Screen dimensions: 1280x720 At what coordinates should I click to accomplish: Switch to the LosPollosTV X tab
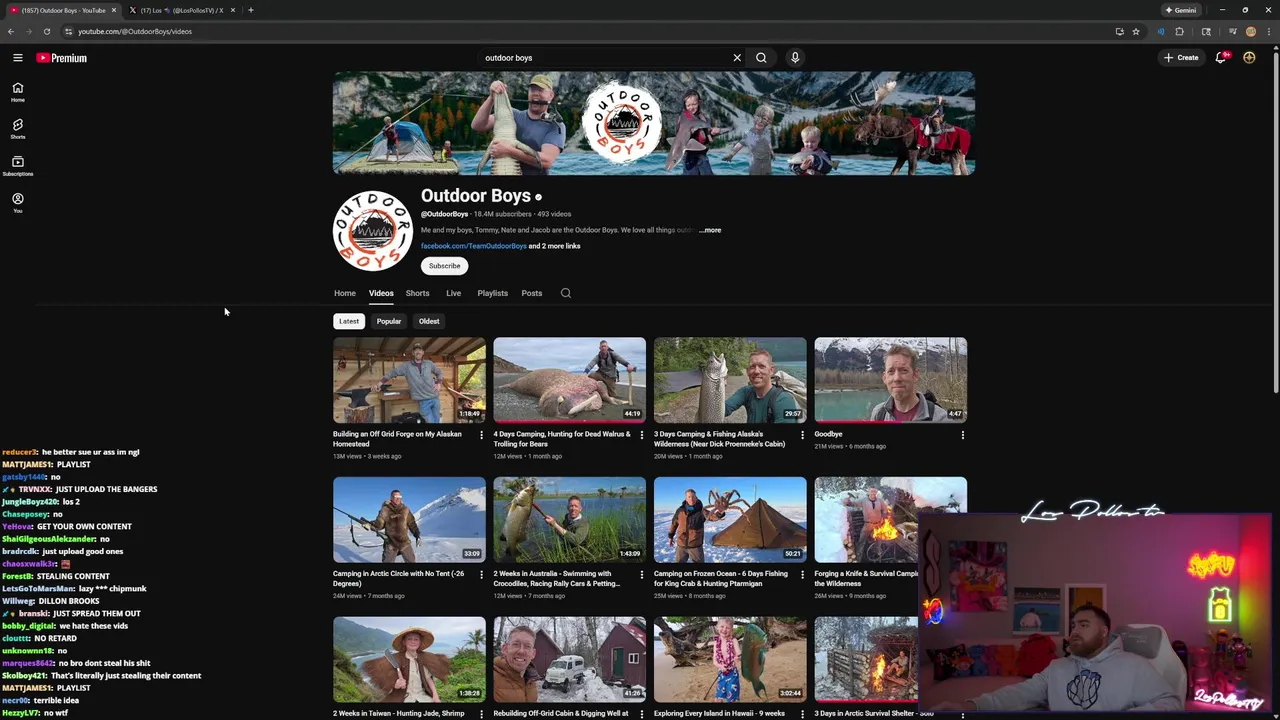[182, 10]
